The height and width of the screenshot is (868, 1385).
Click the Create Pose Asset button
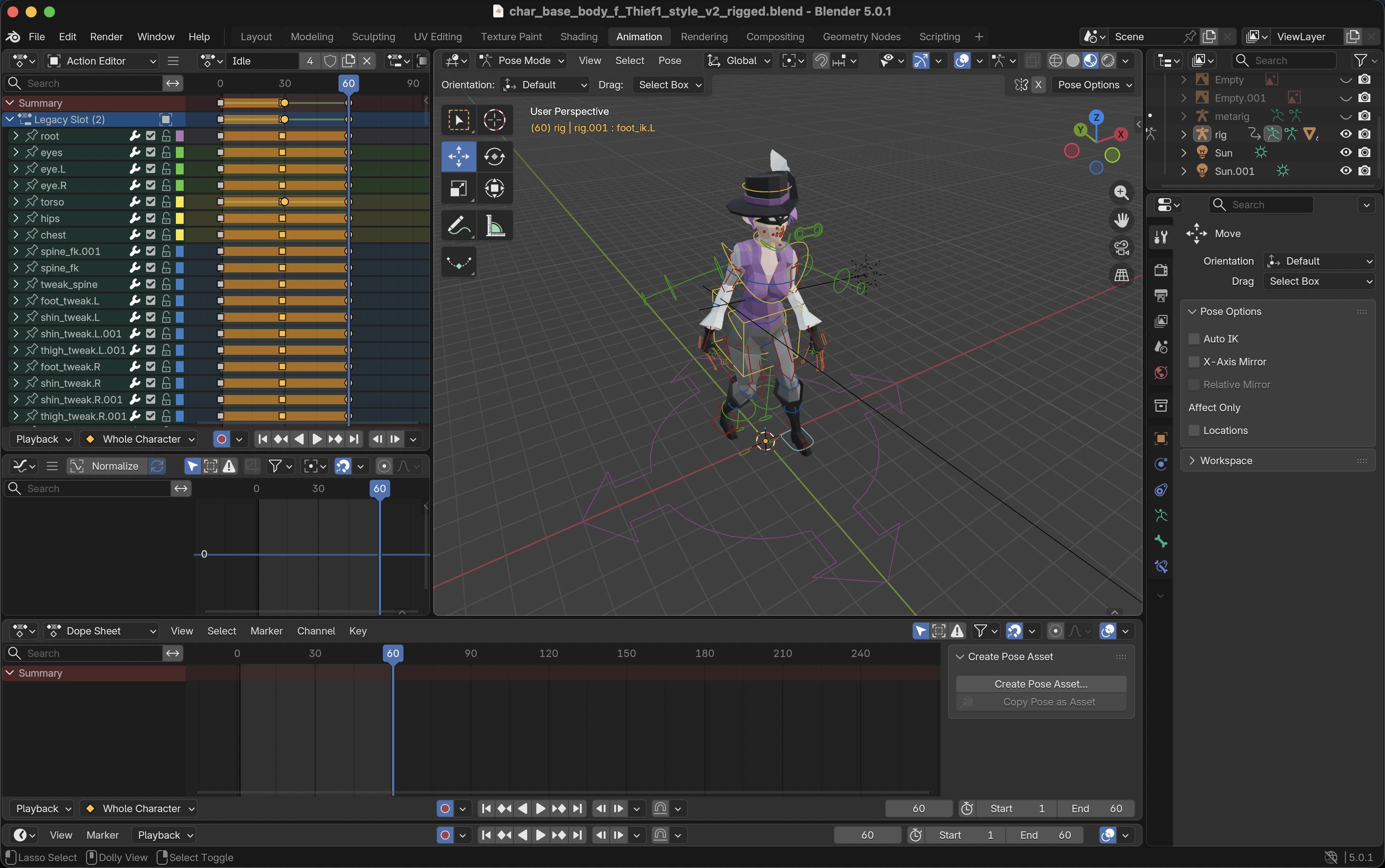pos(1041,684)
